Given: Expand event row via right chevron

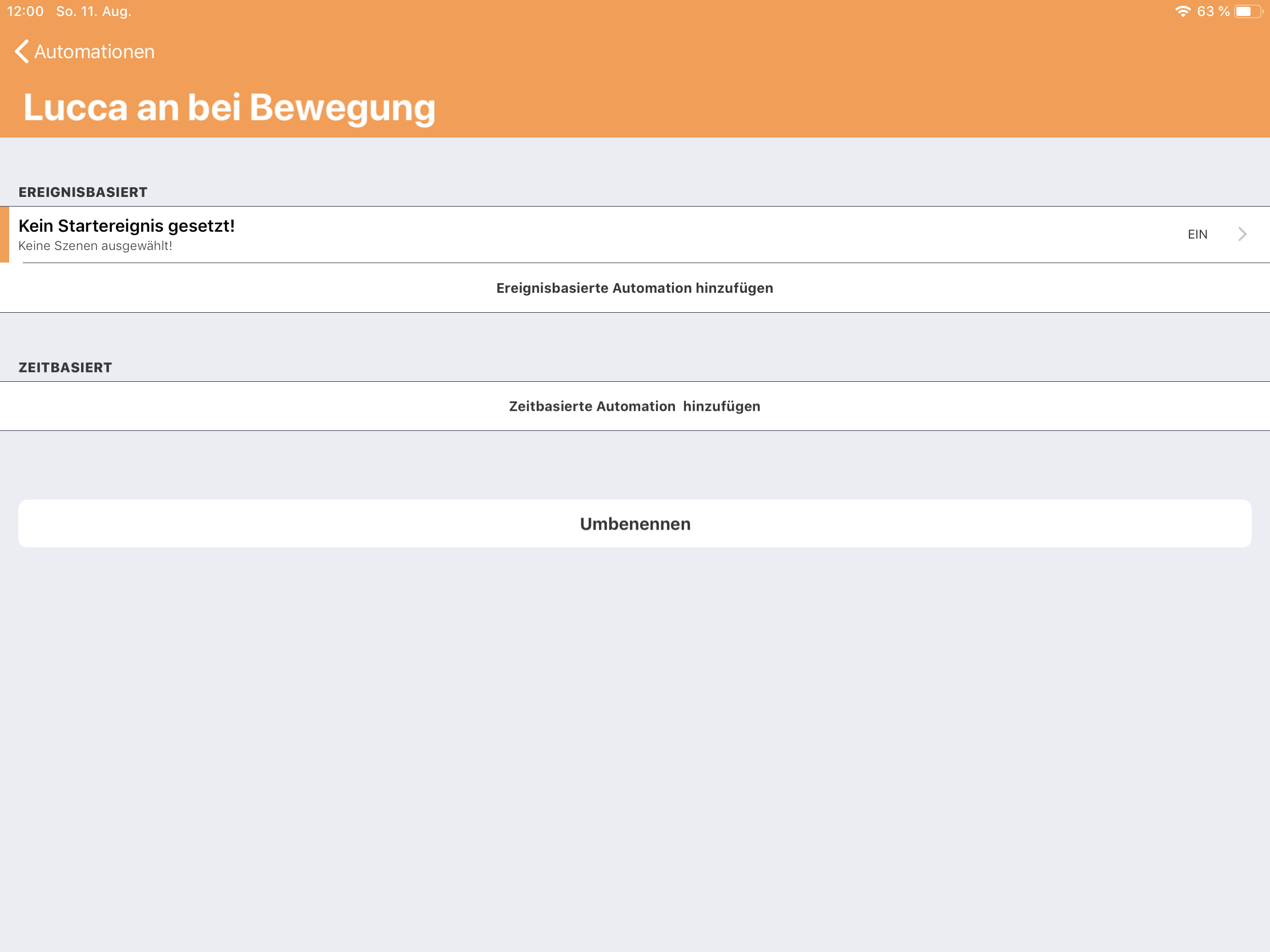Looking at the screenshot, I should 1242,234.
